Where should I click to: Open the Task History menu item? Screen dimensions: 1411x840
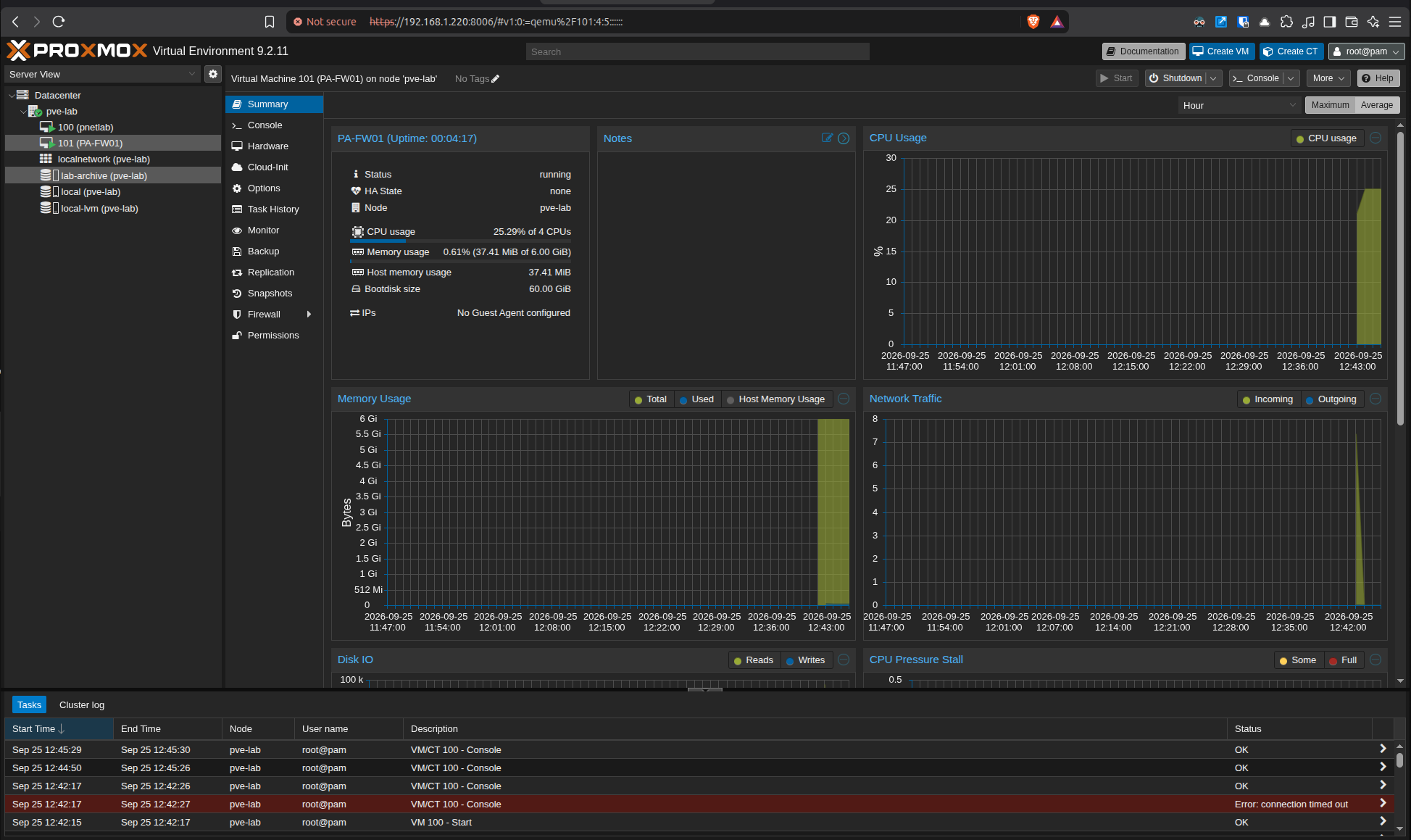[x=274, y=209]
